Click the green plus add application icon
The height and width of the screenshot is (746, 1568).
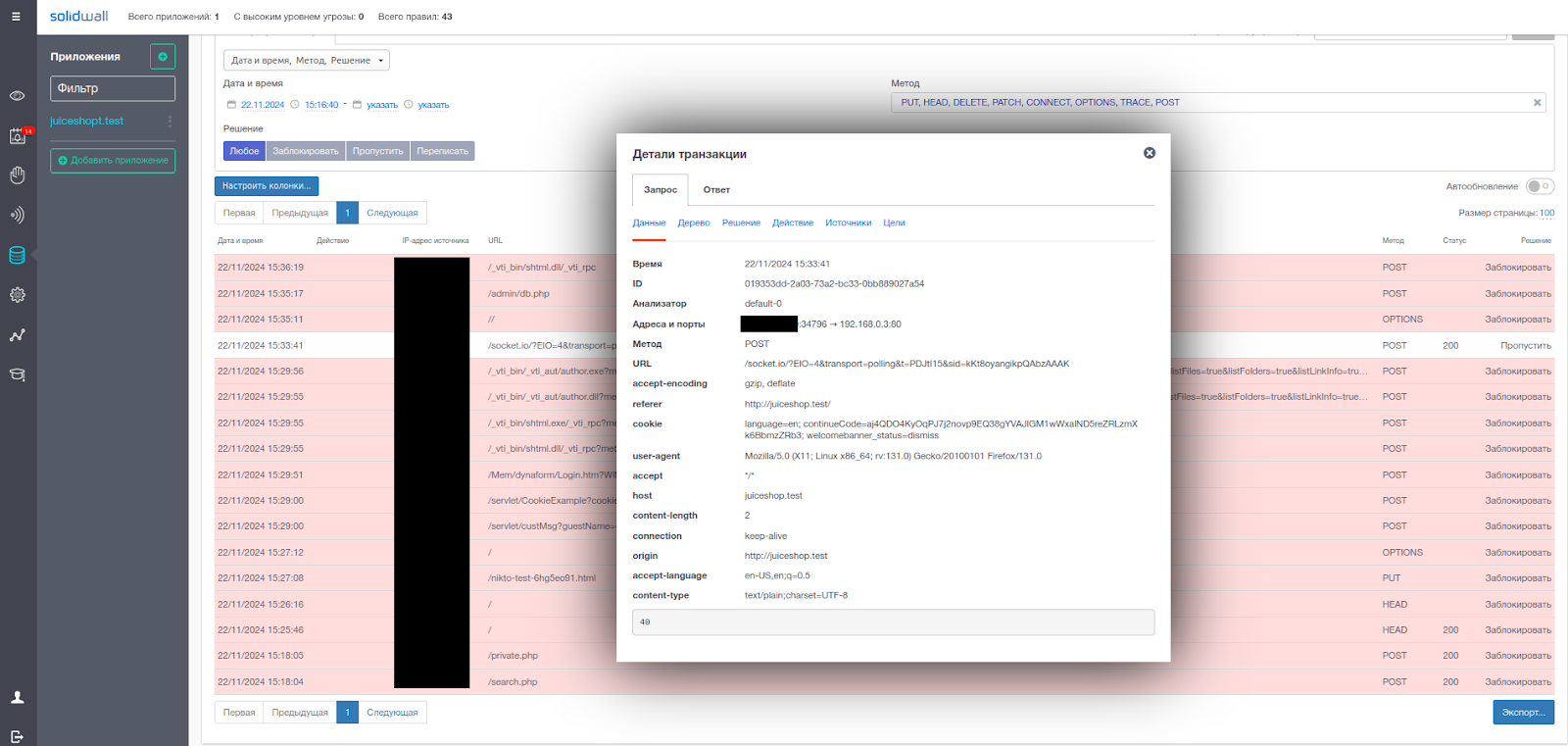[x=163, y=57]
